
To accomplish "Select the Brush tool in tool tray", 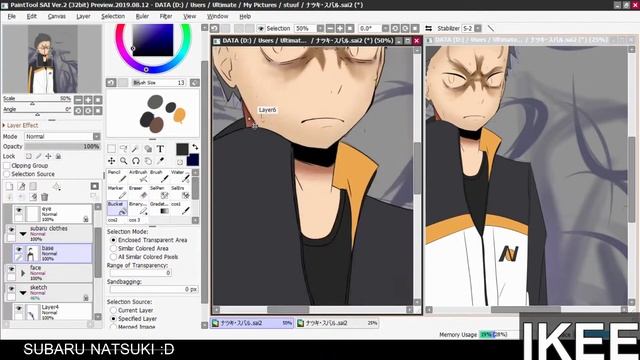I will pos(159,176).
